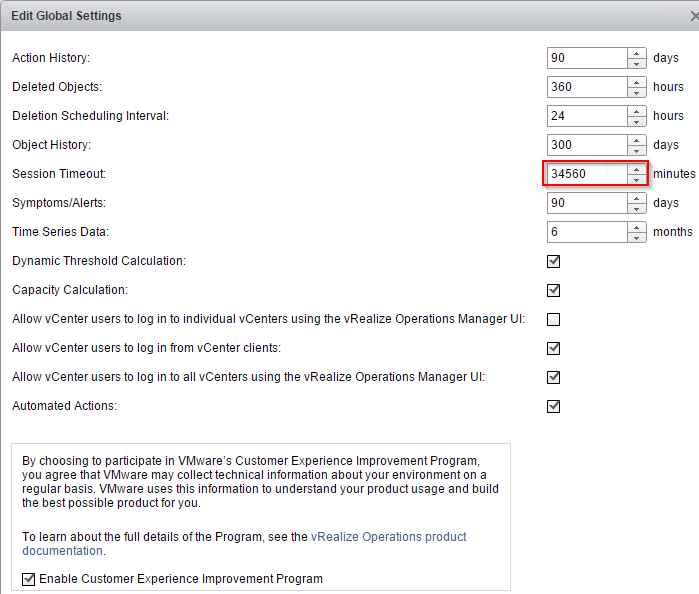Increase Time Series Data months up arrow
Screen dimensions: 699x594
pyautogui.click(x=637, y=227)
